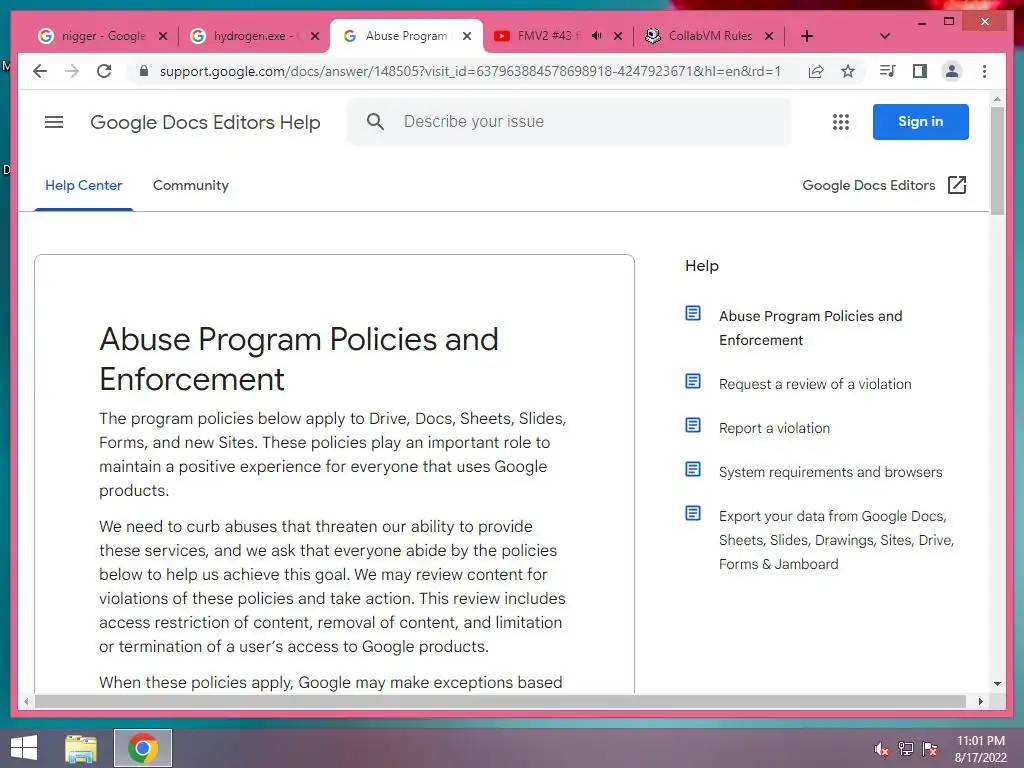Viewport: 1024px width, 768px height.
Task: Open the Windows Start menu
Action: coord(24,748)
